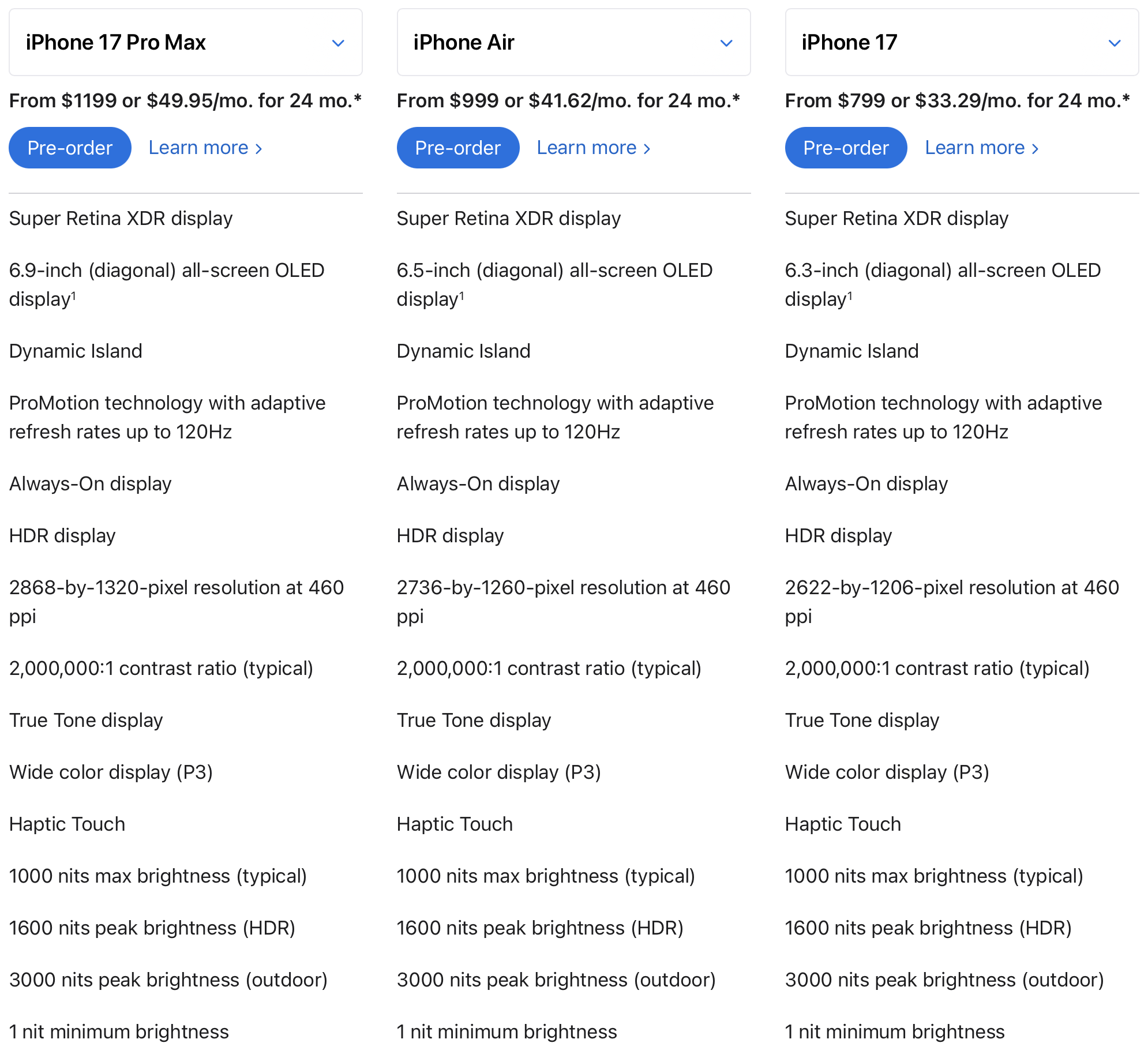Open the iPhone Air model dropdown
The width and height of the screenshot is (1148, 1058).
573,42
